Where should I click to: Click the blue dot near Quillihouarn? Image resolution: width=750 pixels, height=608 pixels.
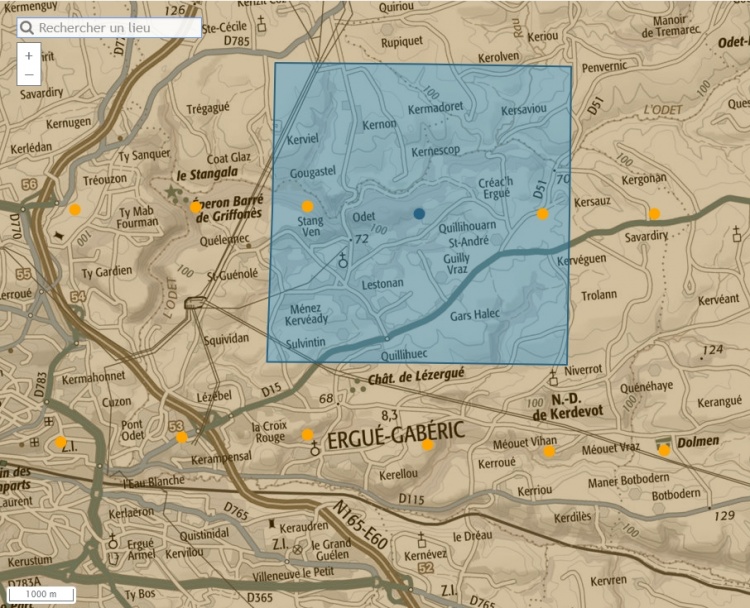(x=419, y=213)
